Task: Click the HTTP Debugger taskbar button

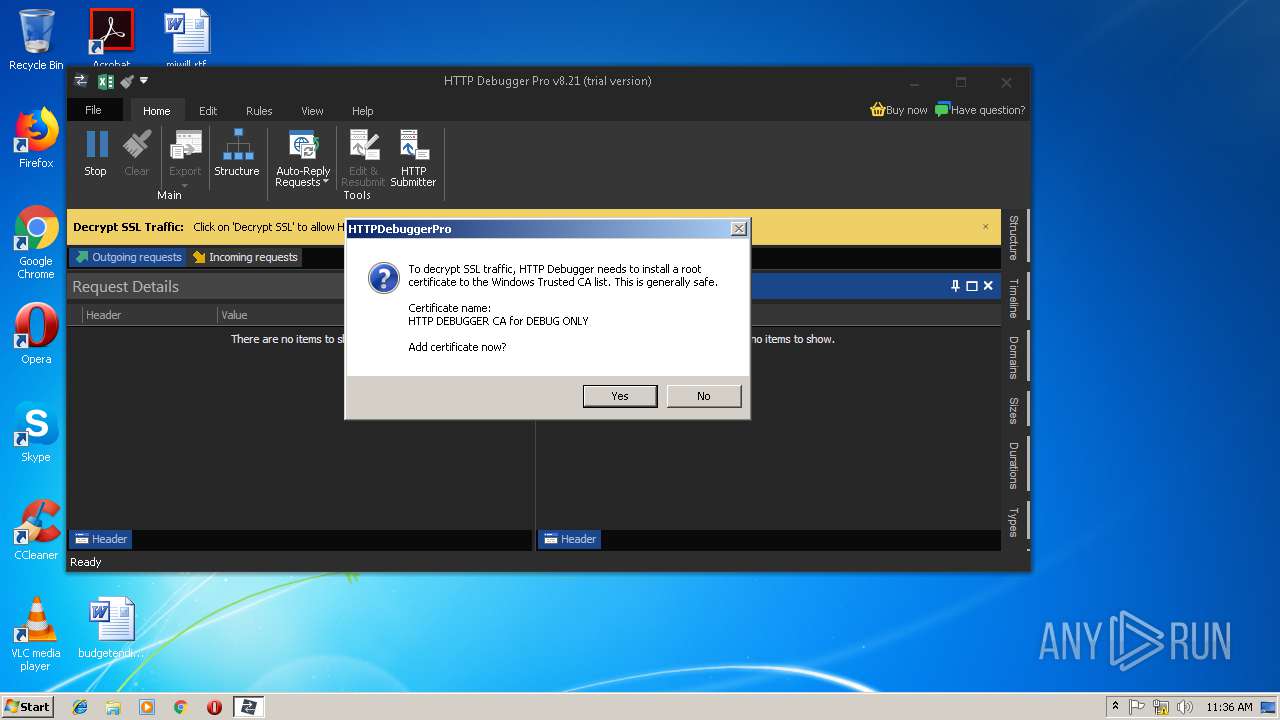Action: 248,707
